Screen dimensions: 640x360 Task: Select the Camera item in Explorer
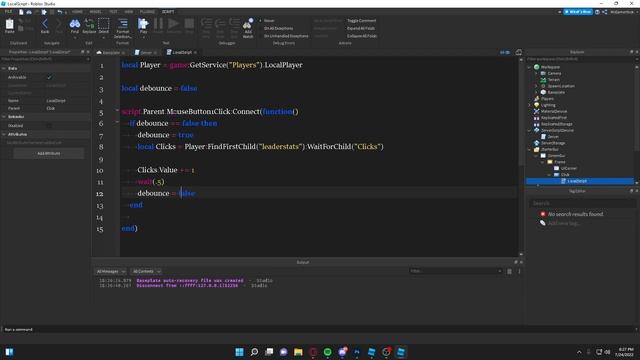(554, 73)
